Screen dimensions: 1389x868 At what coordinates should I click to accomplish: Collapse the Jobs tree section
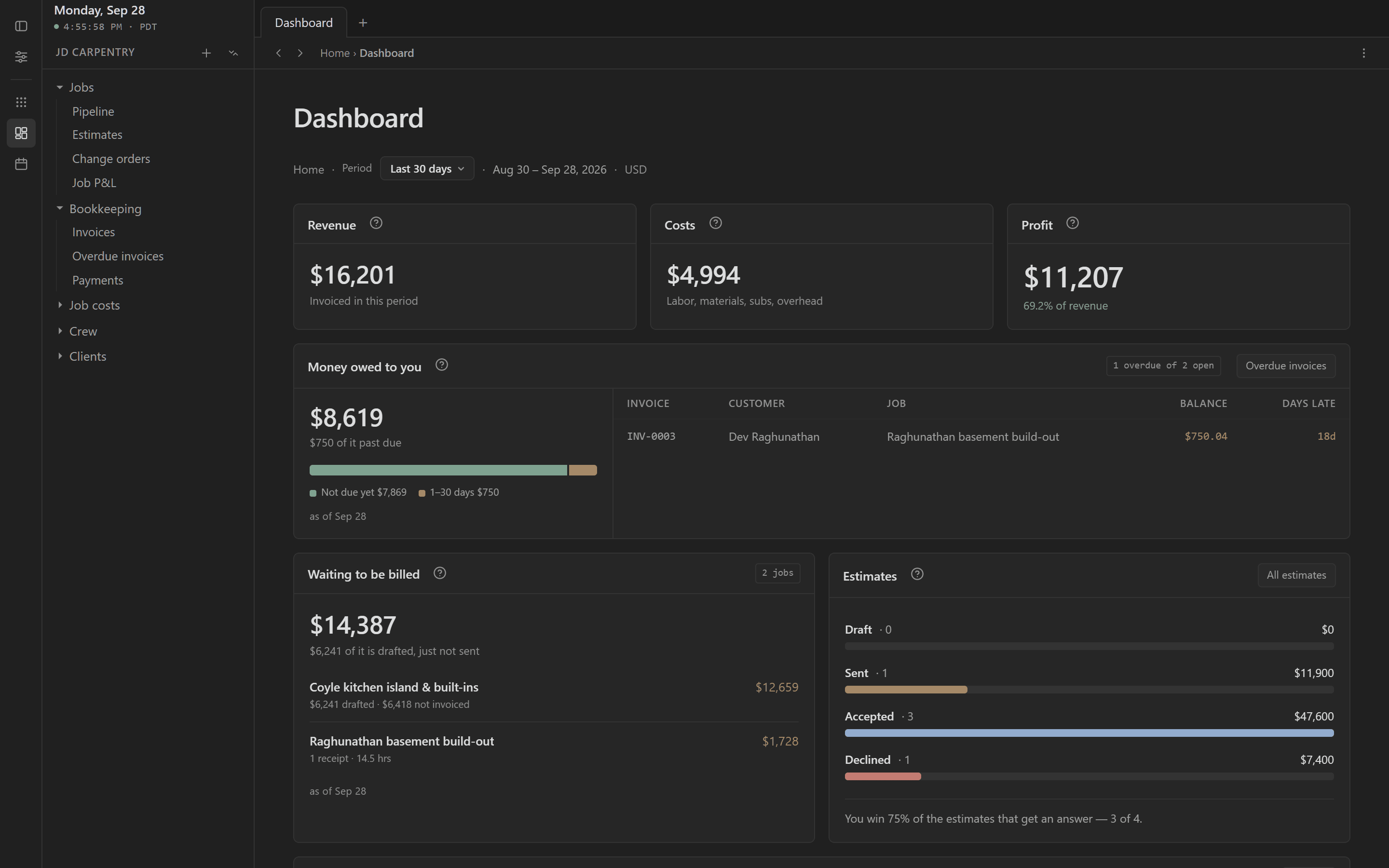coord(60,87)
